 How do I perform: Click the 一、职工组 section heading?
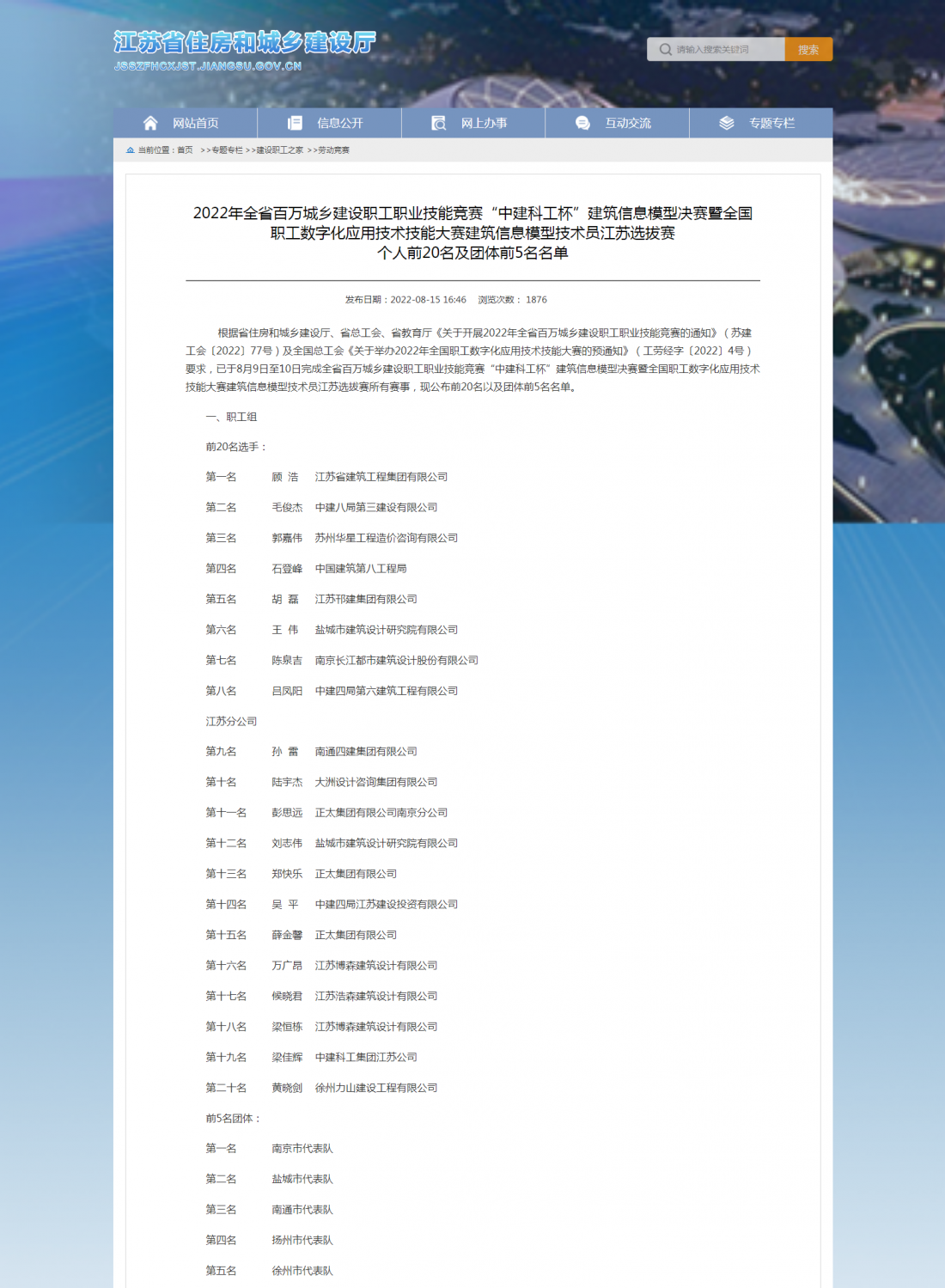[232, 417]
